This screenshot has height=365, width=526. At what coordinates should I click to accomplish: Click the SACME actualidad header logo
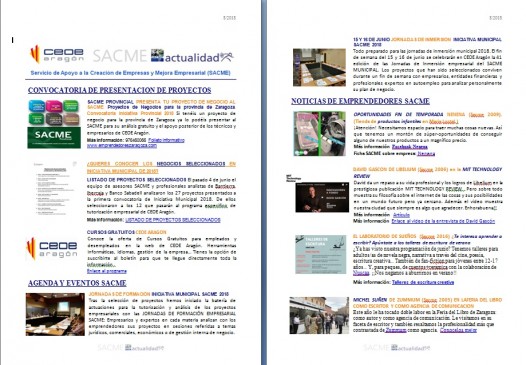point(163,56)
